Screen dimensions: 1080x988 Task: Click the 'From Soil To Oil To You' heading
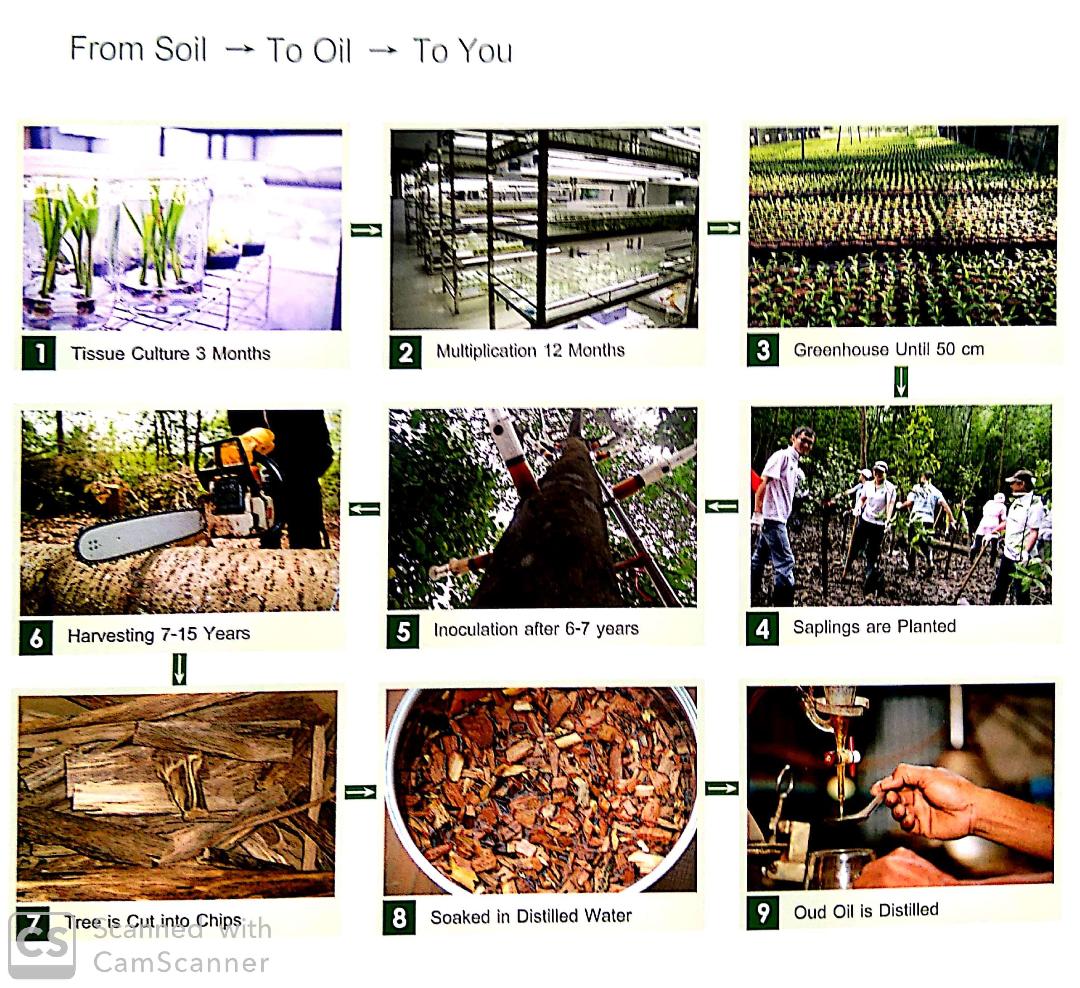tap(291, 50)
